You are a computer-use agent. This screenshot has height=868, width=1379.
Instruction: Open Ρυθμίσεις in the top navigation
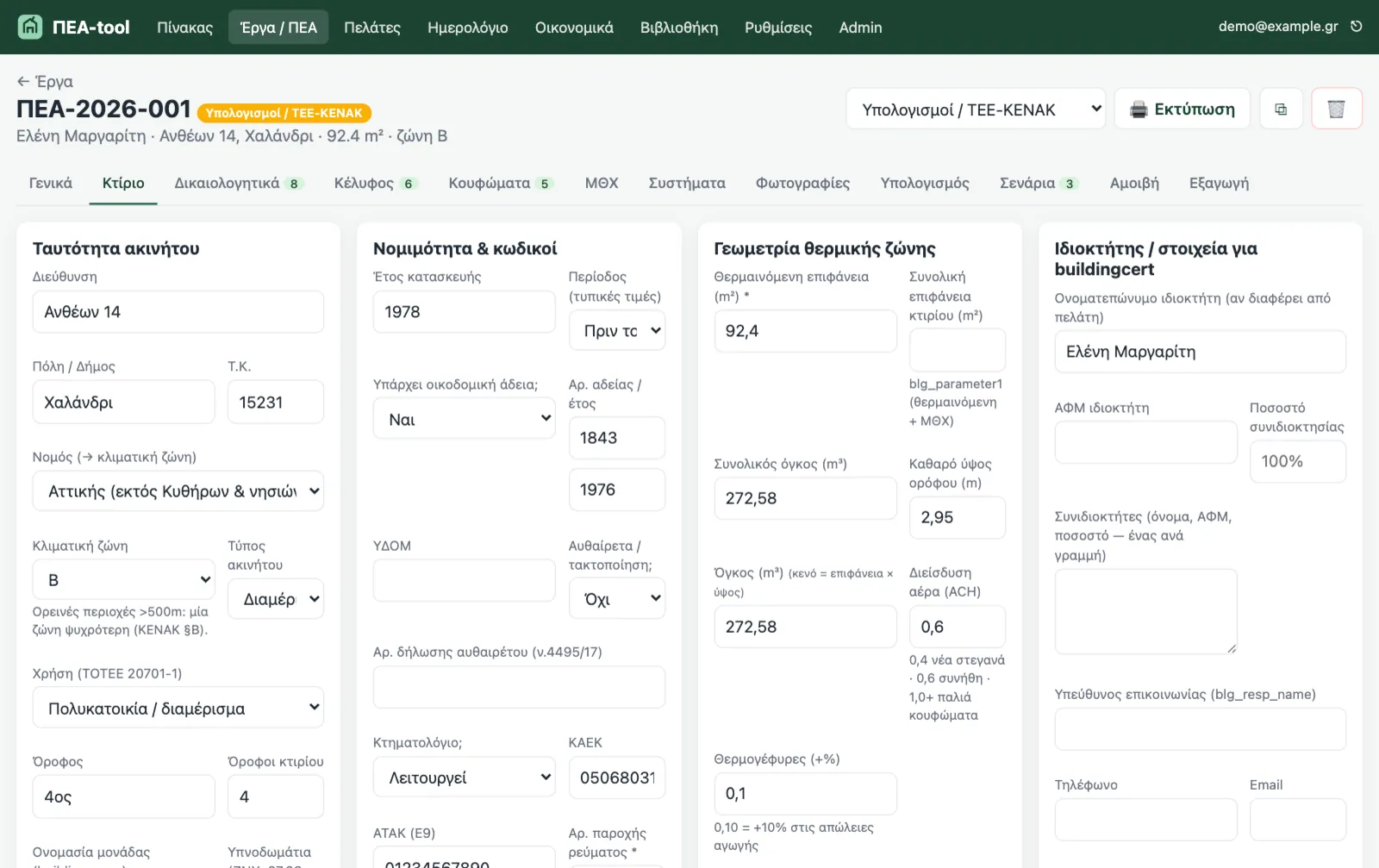pyautogui.click(x=778, y=28)
